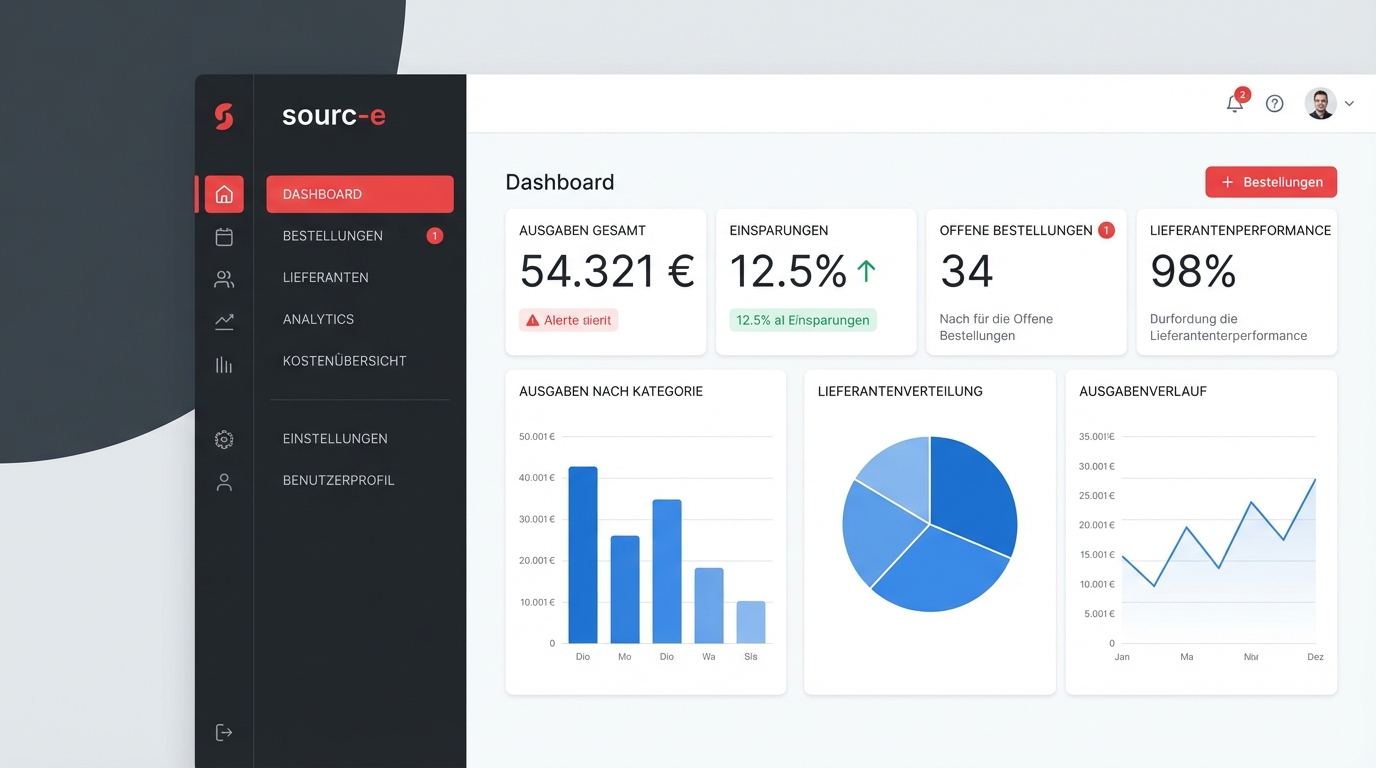Click the EINSPARUNGEN card title

coord(779,231)
